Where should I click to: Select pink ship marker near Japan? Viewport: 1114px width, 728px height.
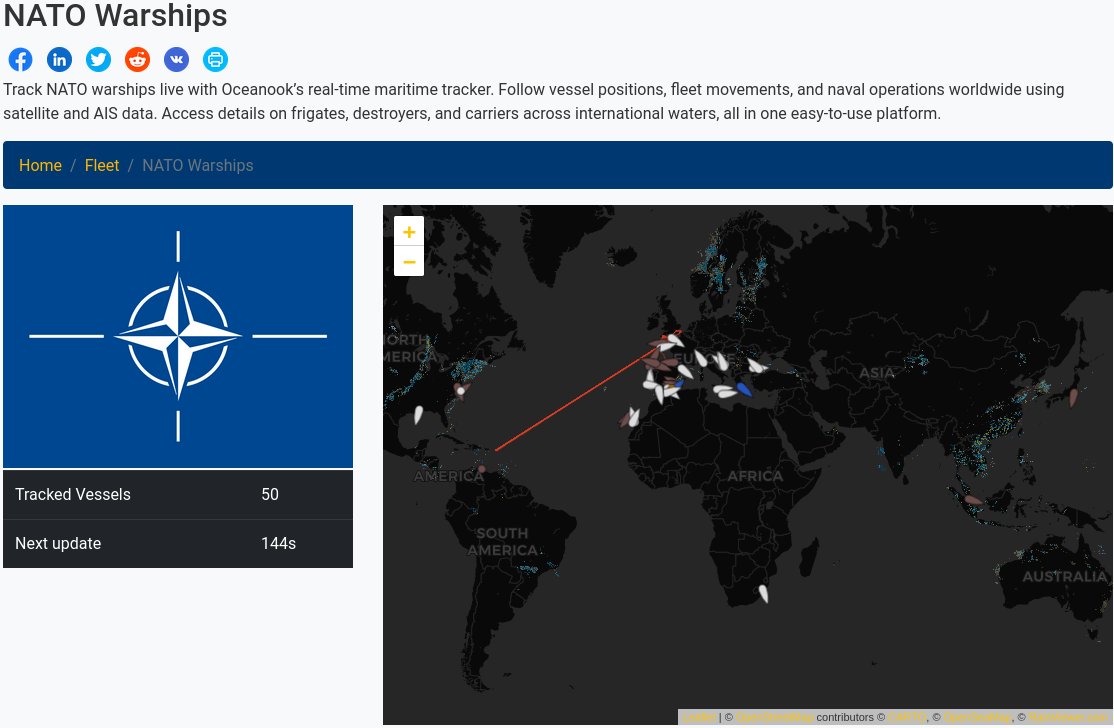tap(1074, 397)
